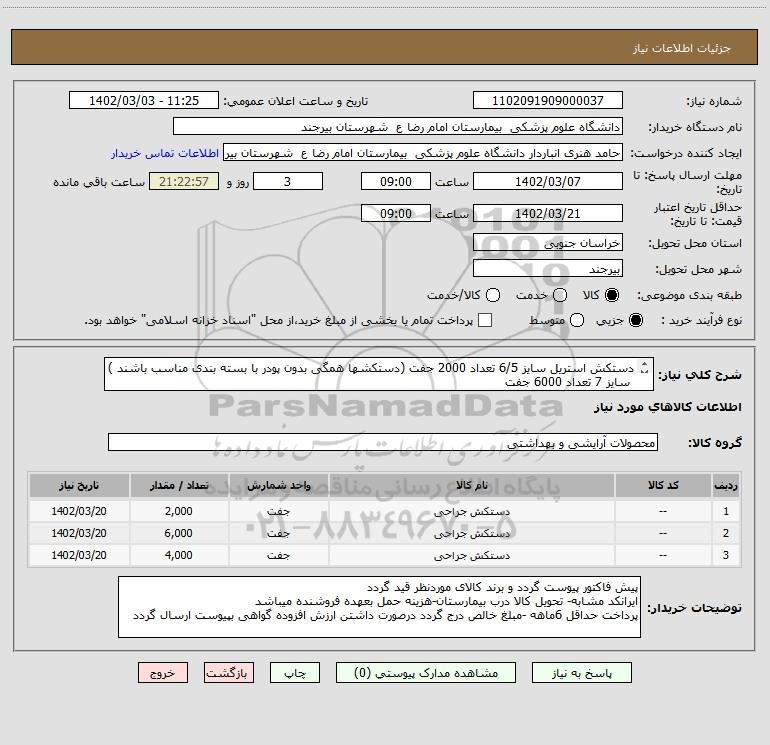Click the countdown timer 21:22:57 field
Viewport: 770px width, 745px height.
(x=184, y=181)
